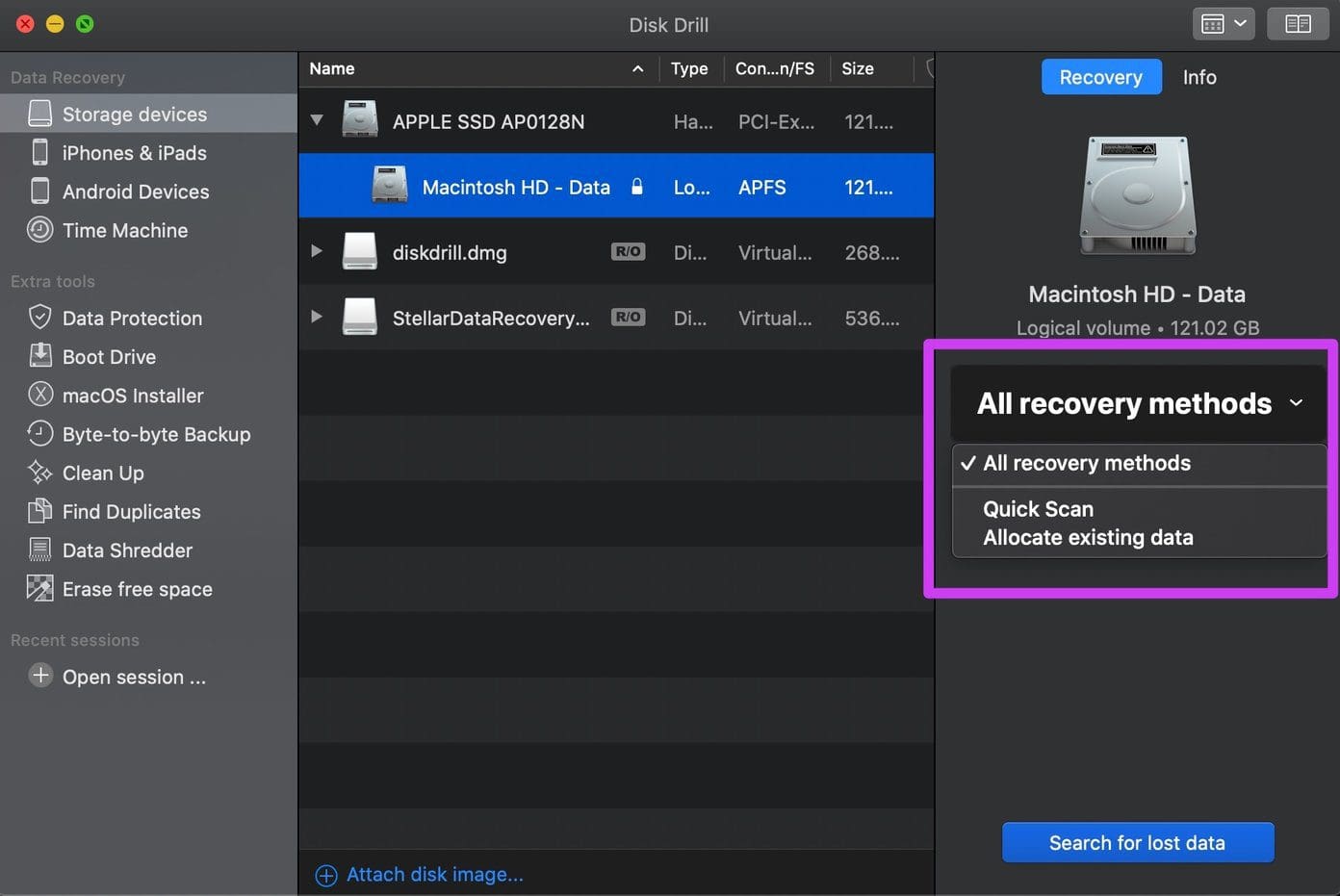
Task: Click Attach disk image link
Action: (435, 874)
